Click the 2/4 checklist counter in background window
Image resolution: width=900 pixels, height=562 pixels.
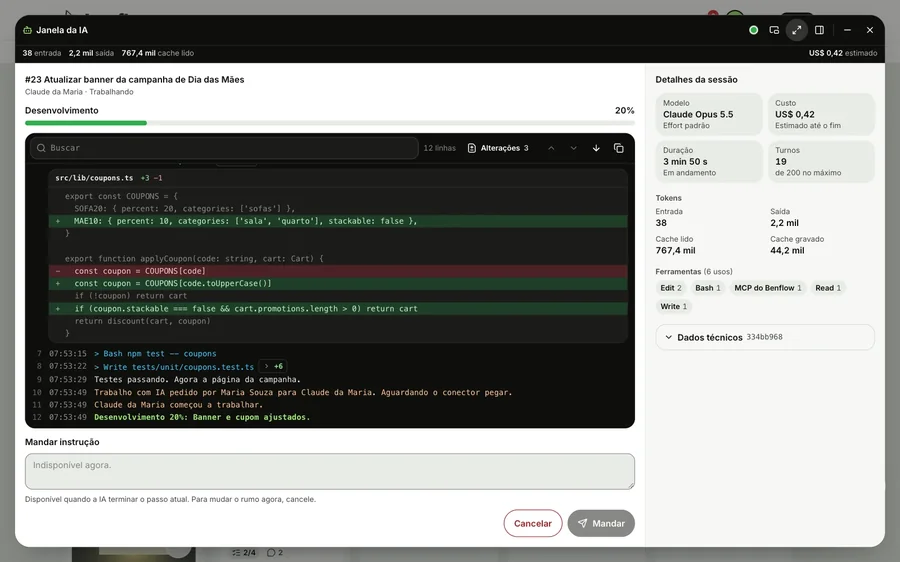tap(244, 552)
